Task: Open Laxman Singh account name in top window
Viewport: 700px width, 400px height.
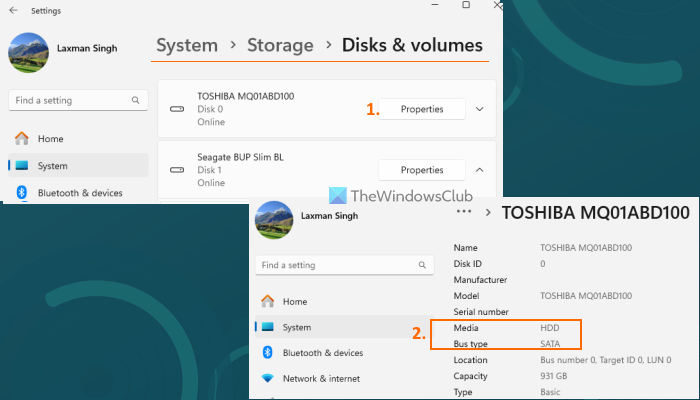Action: (87, 48)
